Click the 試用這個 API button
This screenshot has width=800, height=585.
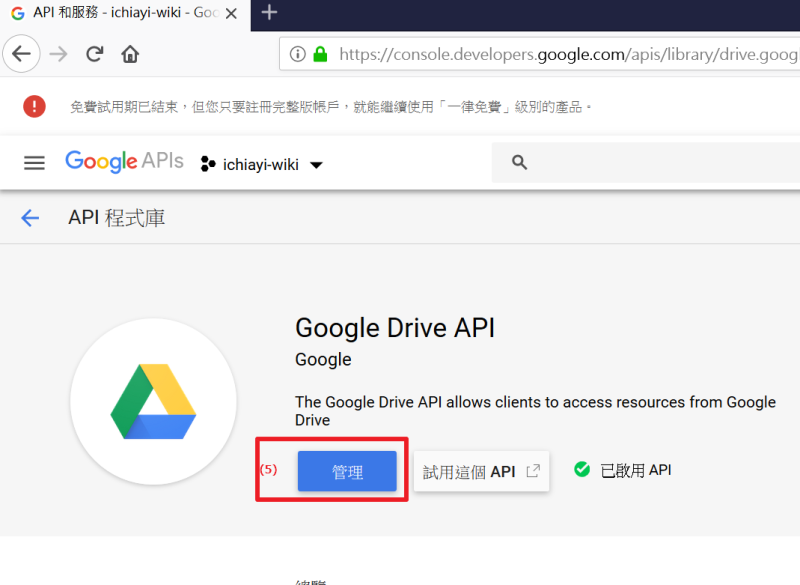pyautogui.click(x=481, y=471)
